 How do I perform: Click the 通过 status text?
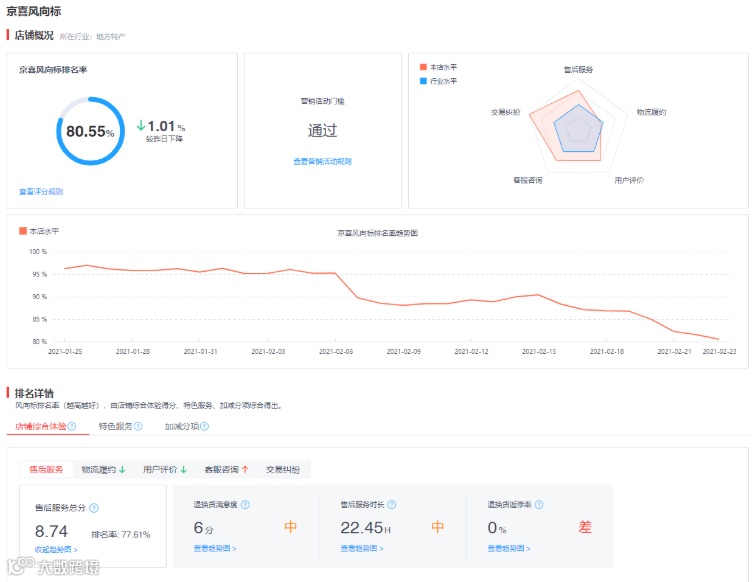[x=323, y=130]
